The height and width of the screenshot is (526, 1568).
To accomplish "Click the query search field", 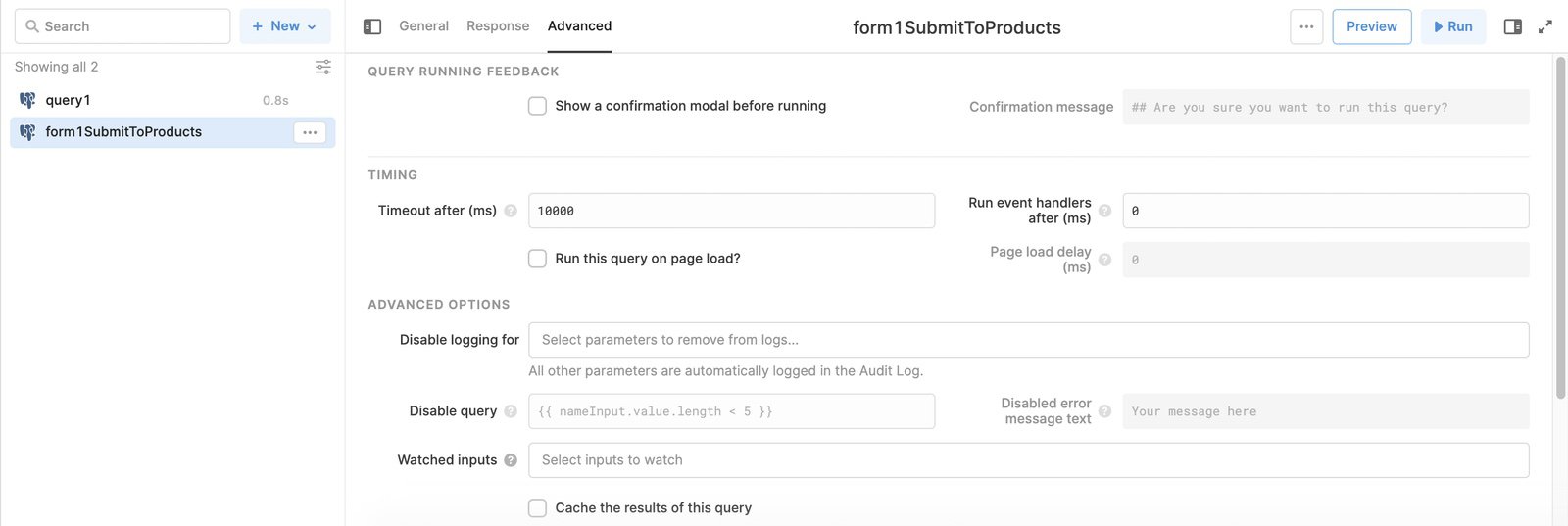I will click(x=122, y=26).
